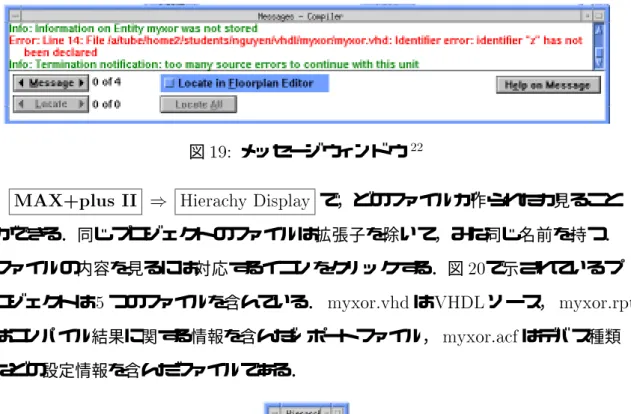Click the Messages - Compiler title bar
Image resolution: width=631 pixels, height=414 pixels.
(300, 16)
